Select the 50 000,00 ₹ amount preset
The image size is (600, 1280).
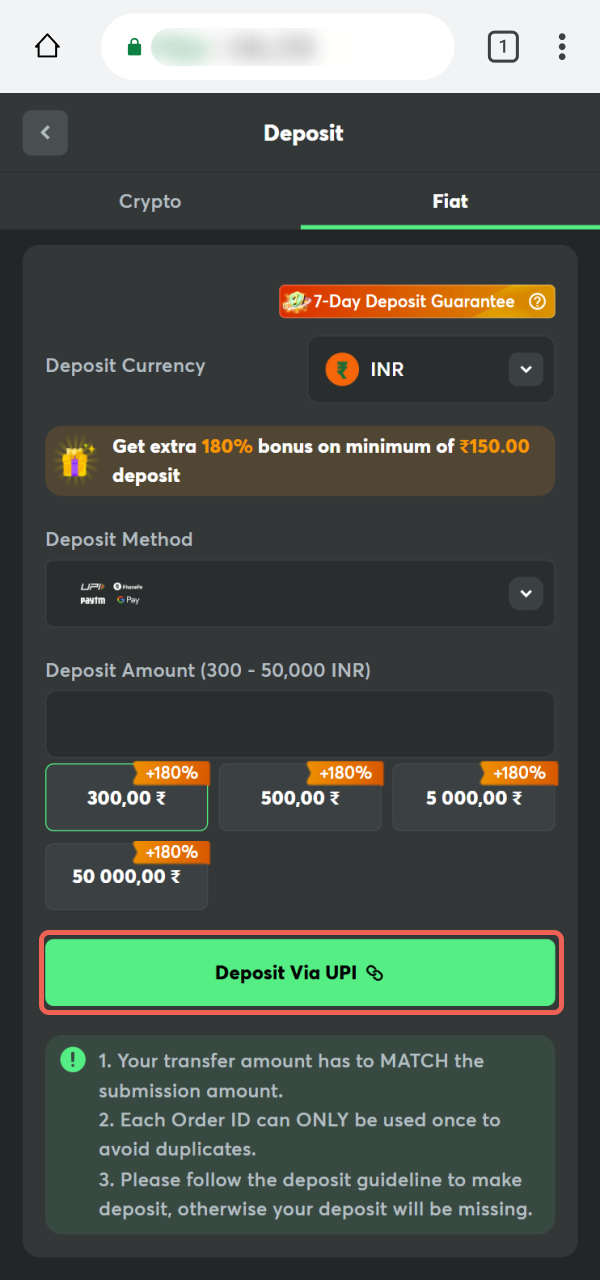coord(126,877)
